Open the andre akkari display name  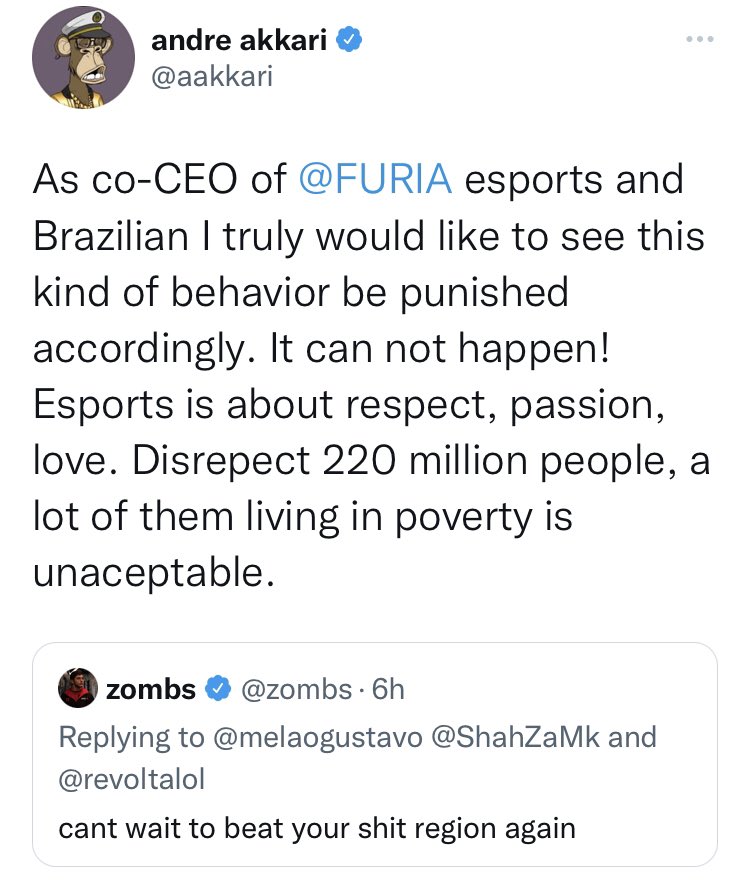242,41
